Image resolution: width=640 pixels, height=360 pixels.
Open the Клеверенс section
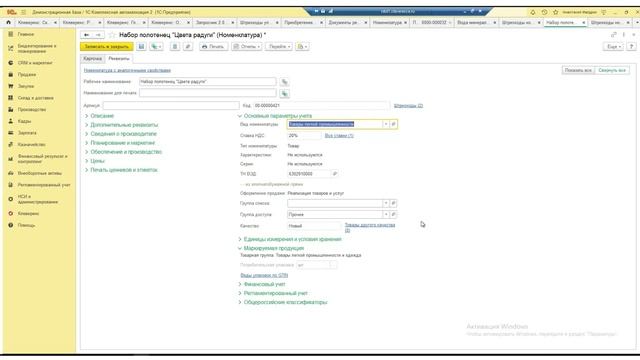click(28, 213)
